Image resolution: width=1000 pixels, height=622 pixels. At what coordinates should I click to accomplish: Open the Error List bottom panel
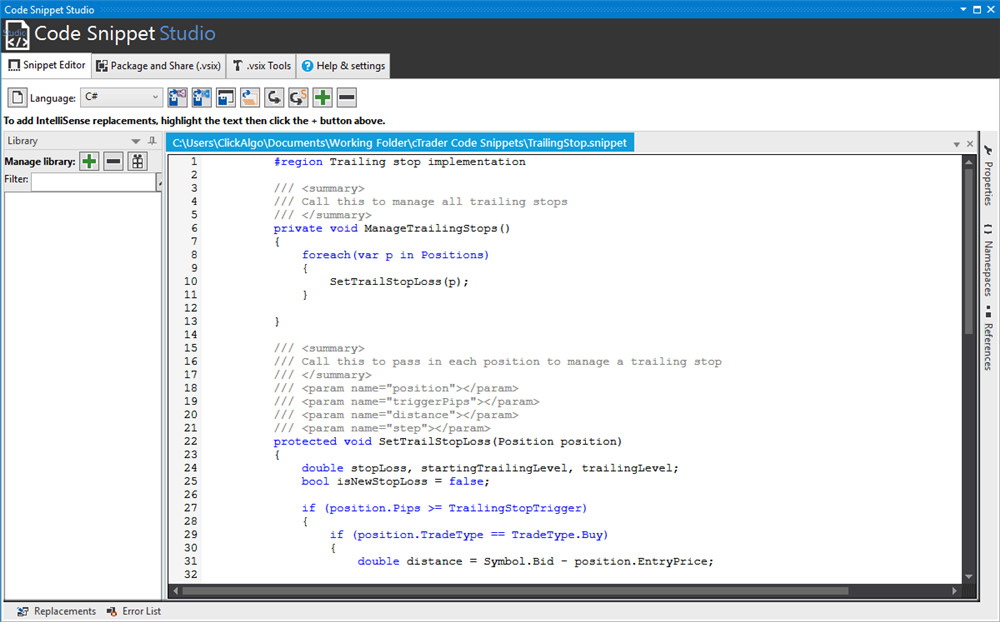(134, 611)
